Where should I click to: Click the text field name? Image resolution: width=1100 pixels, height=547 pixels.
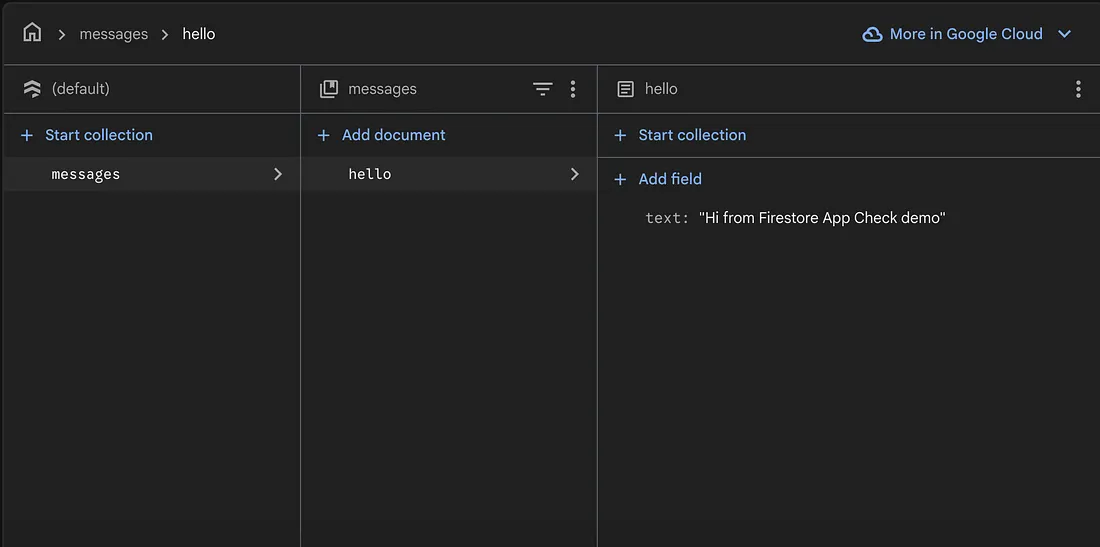coord(668,218)
